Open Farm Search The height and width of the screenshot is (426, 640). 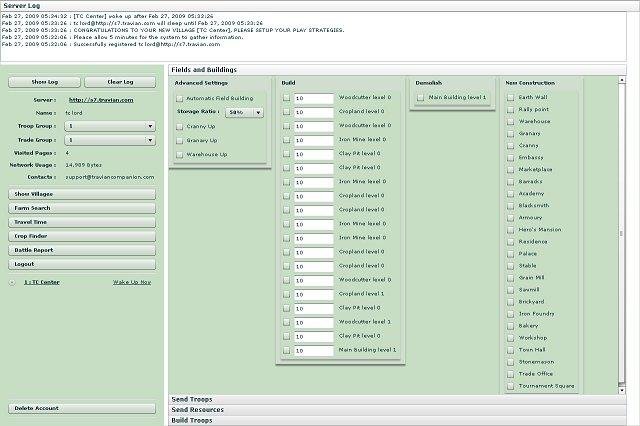(x=82, y=208)
